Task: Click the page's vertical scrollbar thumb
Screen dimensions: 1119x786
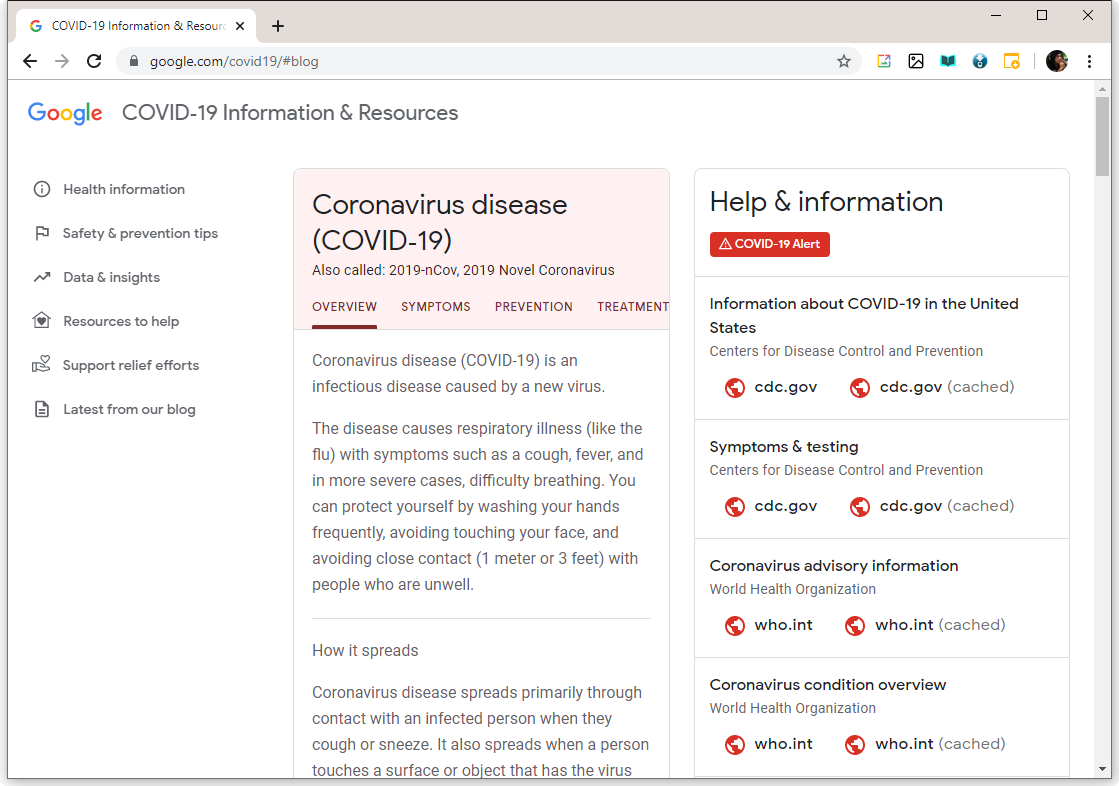Action: [x=1102, y=135]
